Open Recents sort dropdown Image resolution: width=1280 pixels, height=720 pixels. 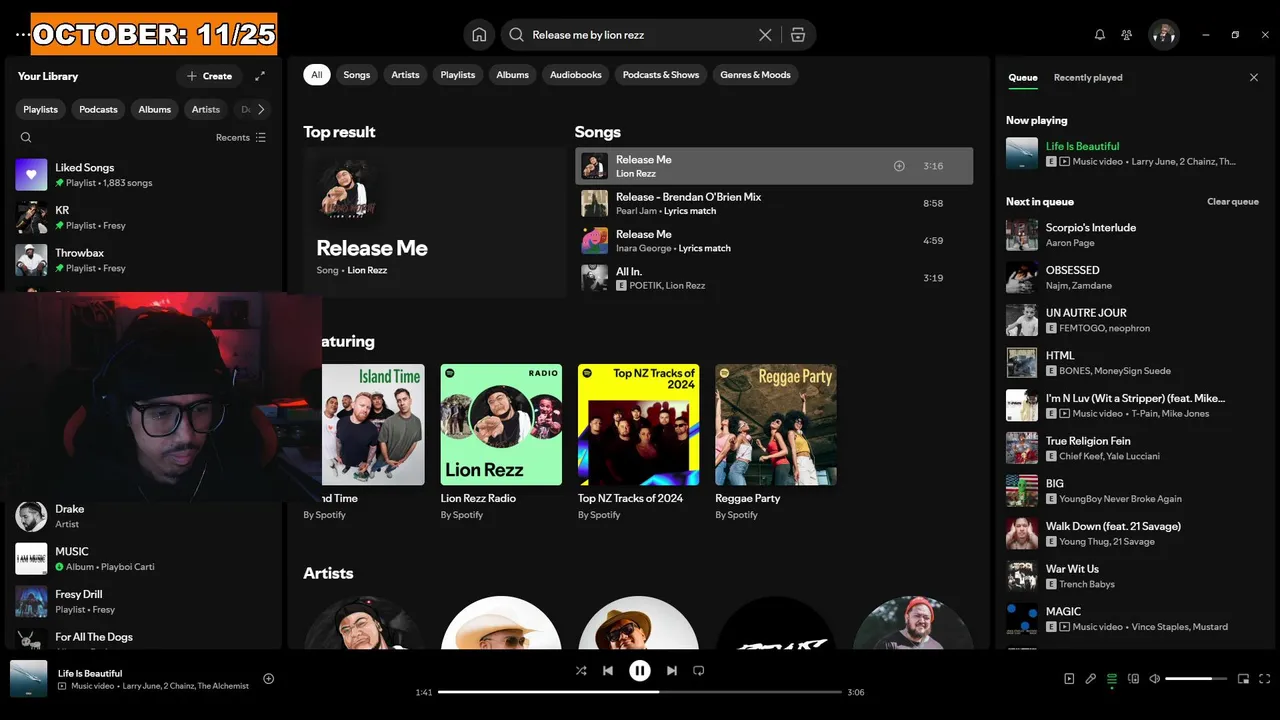[x=241, y=138]
